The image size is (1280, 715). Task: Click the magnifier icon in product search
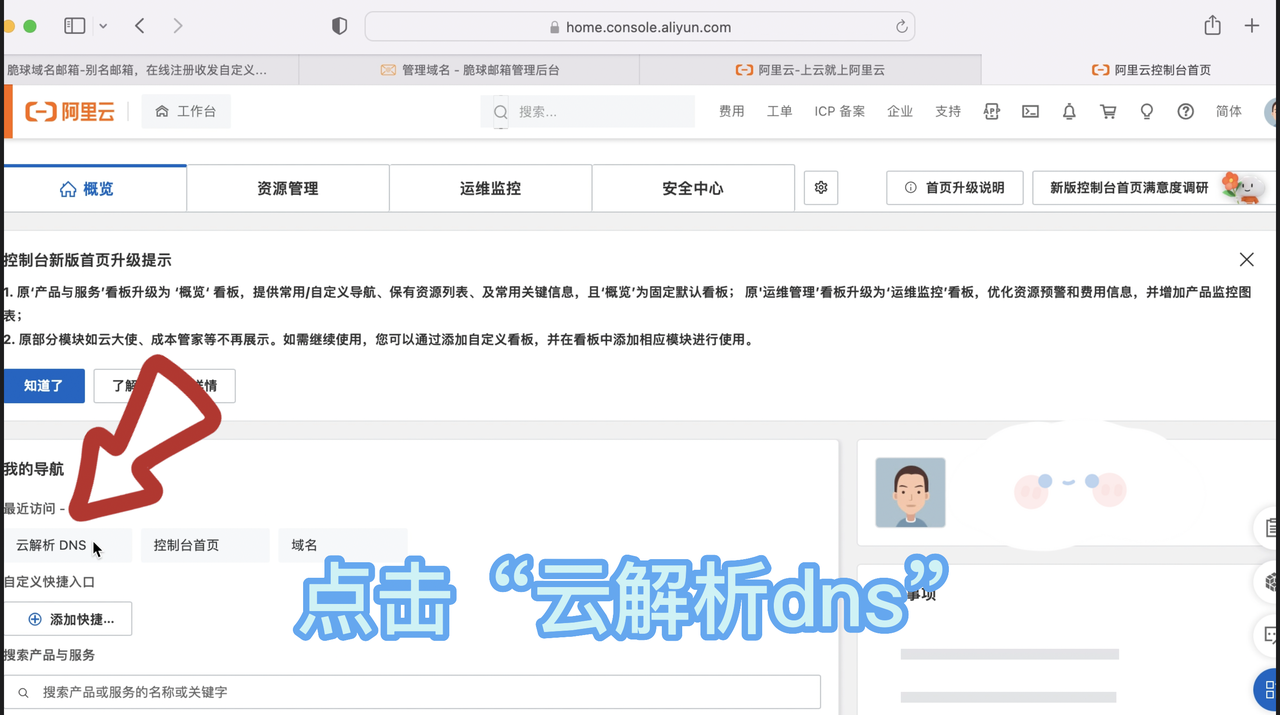(x=24, y=692)
